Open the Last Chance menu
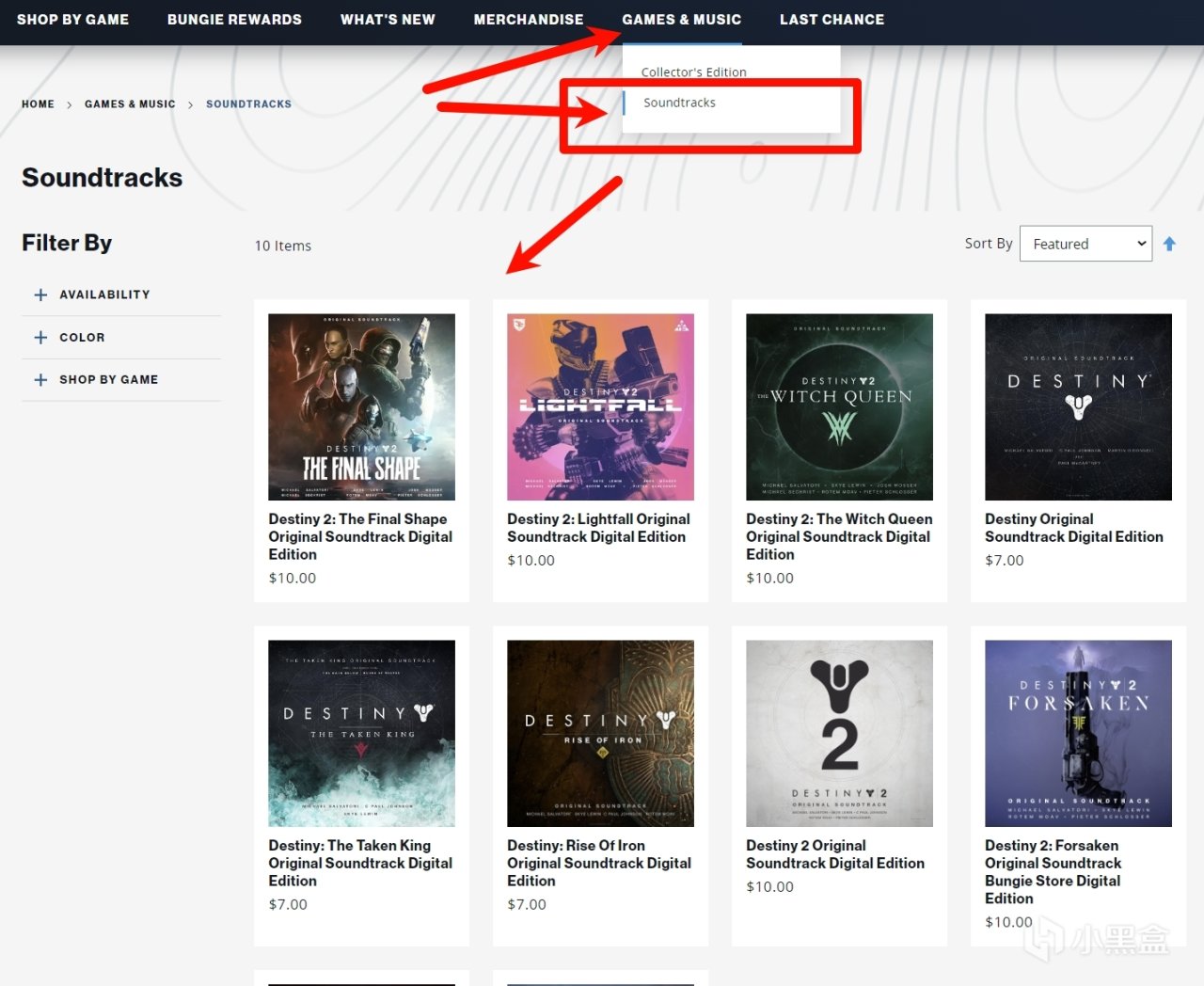 (832, 19)
